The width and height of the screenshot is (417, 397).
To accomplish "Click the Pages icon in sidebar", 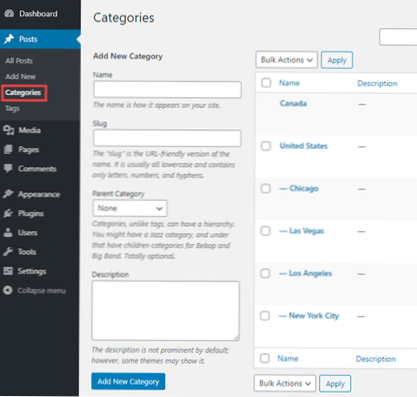I will (8, 149).
